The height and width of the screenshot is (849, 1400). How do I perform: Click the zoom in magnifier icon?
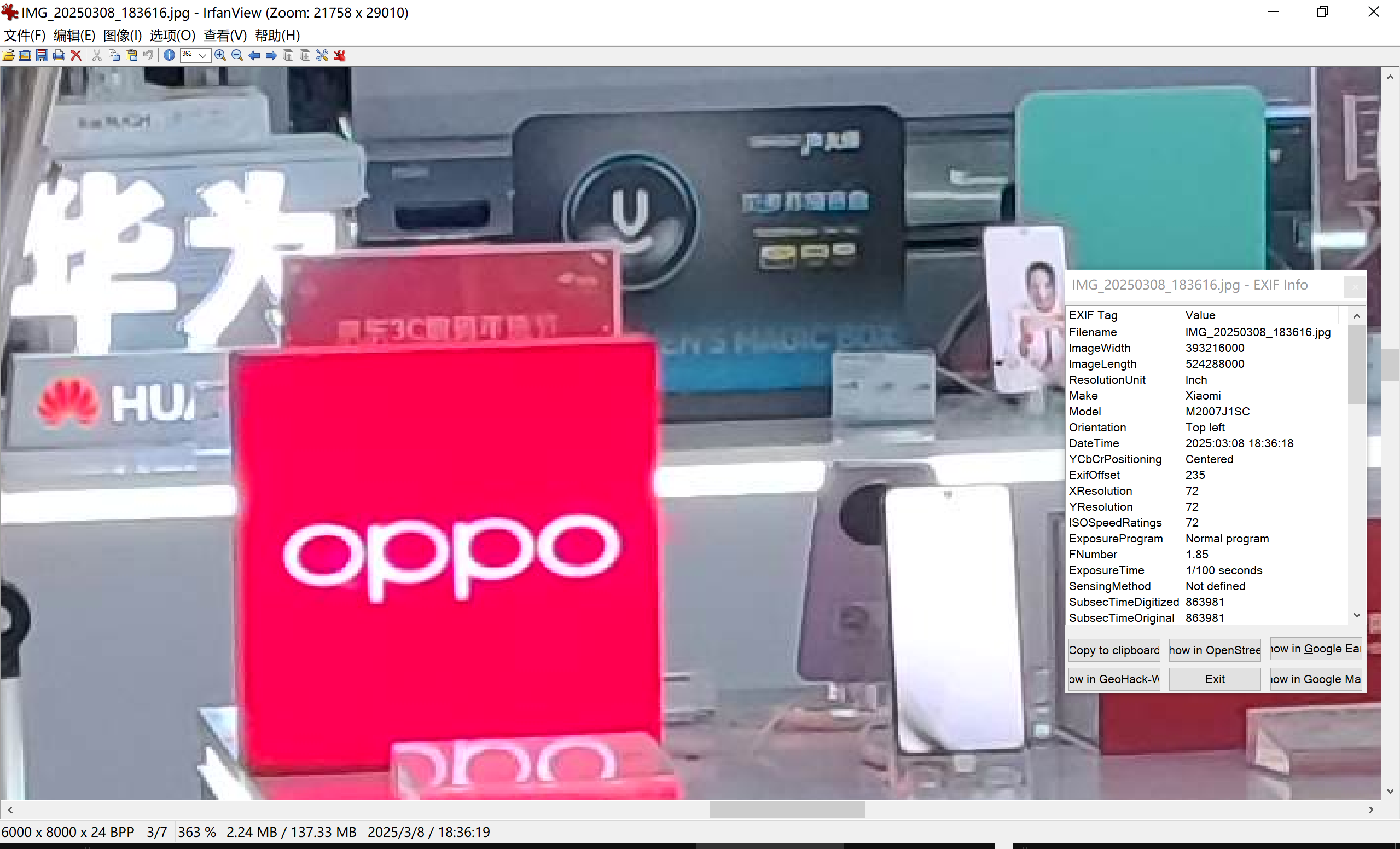coord(220,55)
